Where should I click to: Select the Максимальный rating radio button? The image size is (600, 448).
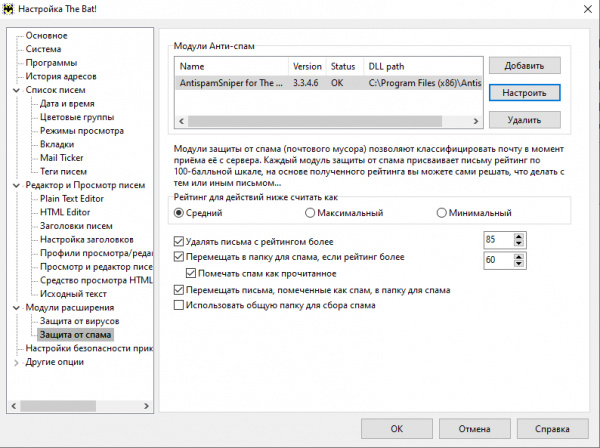pos(310,213)
